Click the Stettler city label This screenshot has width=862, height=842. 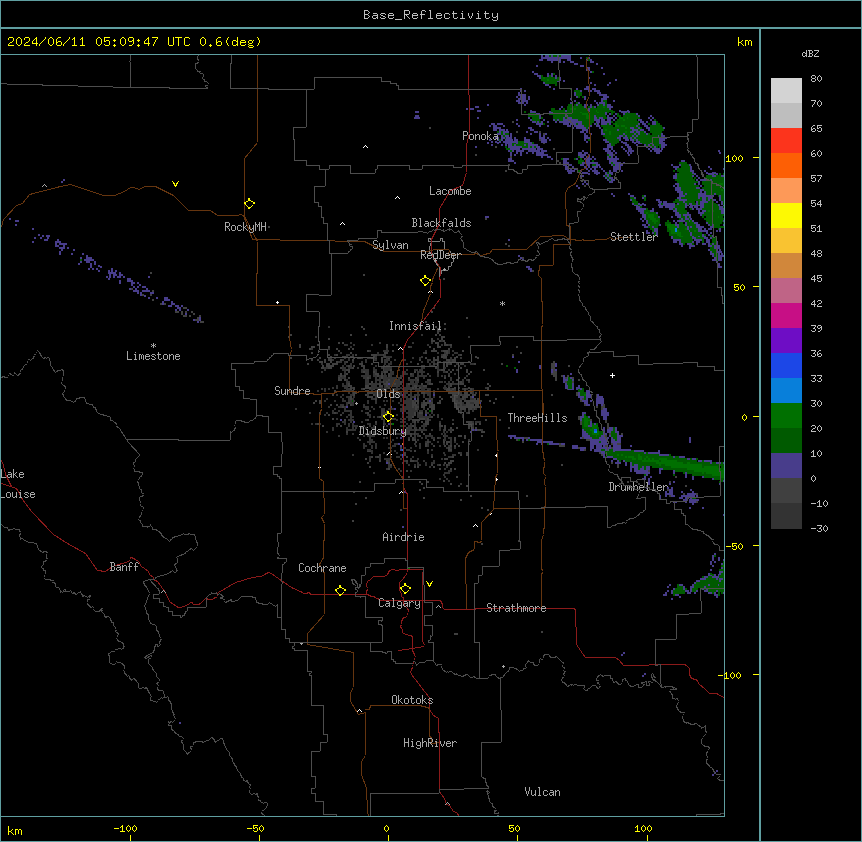point(633,237)
